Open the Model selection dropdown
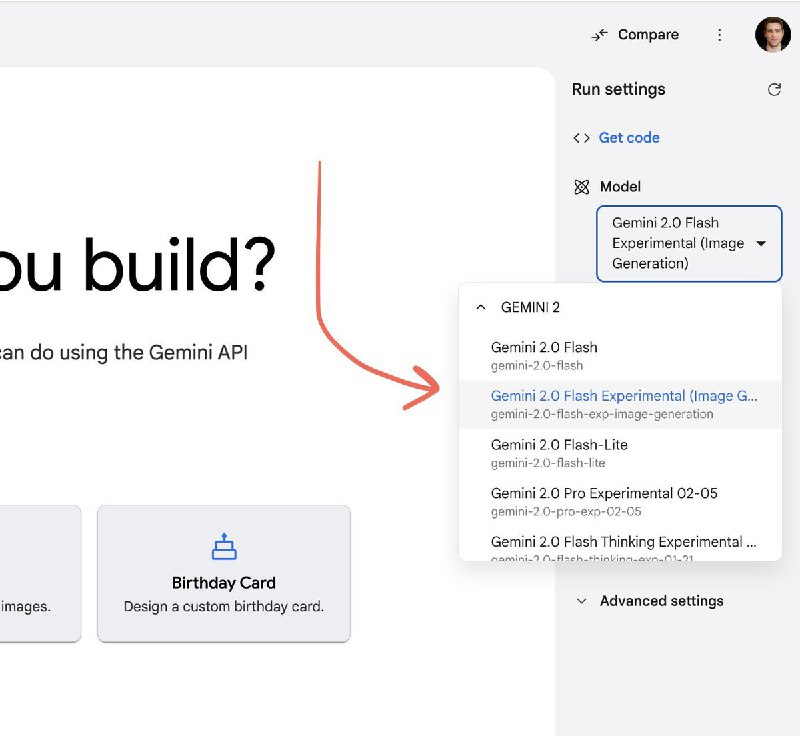This screenshot has width=800, height=736. pos(689,244)
